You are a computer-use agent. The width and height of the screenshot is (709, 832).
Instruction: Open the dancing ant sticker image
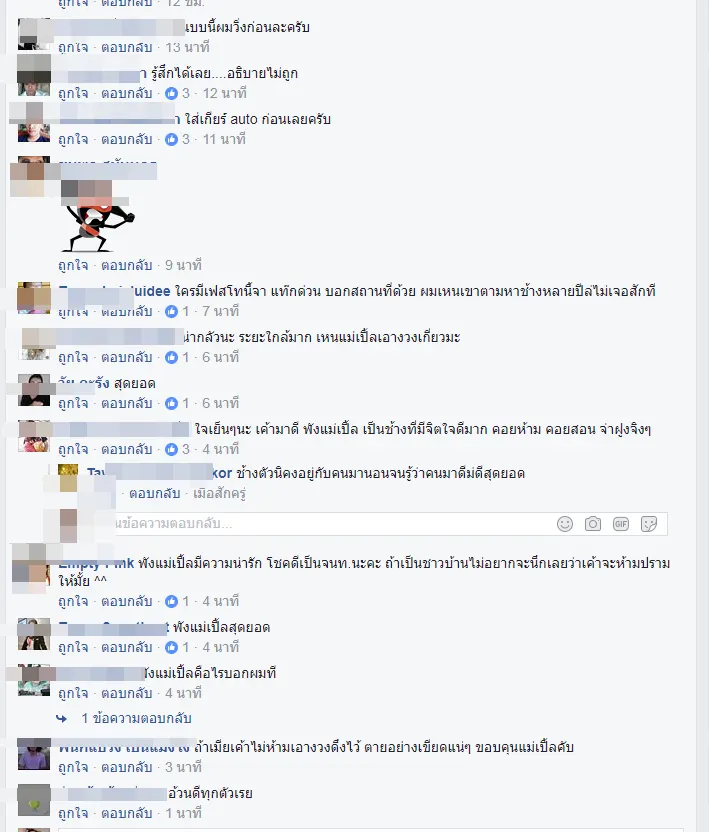[98, 216]
